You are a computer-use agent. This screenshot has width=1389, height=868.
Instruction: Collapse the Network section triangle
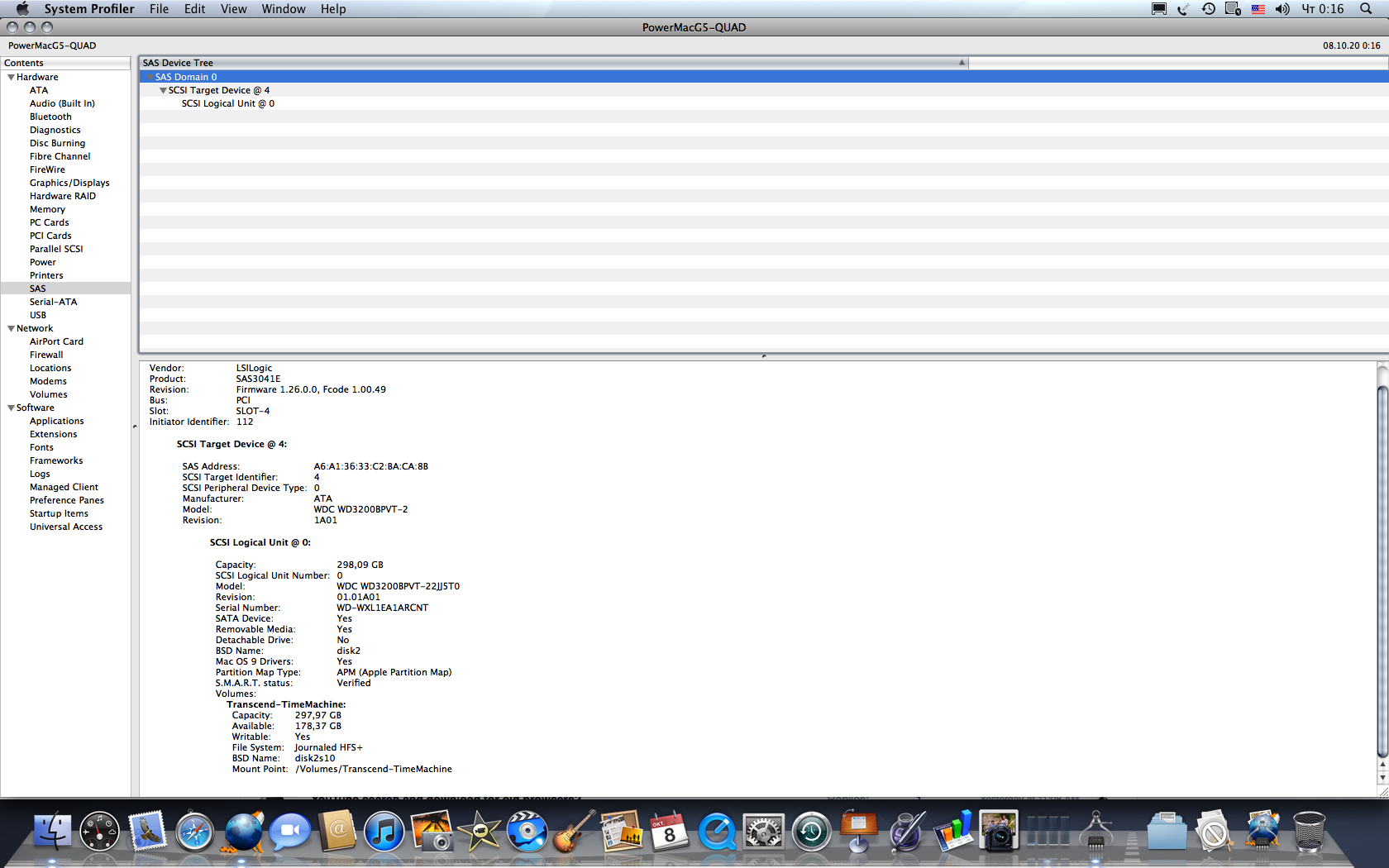pos(11,328)
